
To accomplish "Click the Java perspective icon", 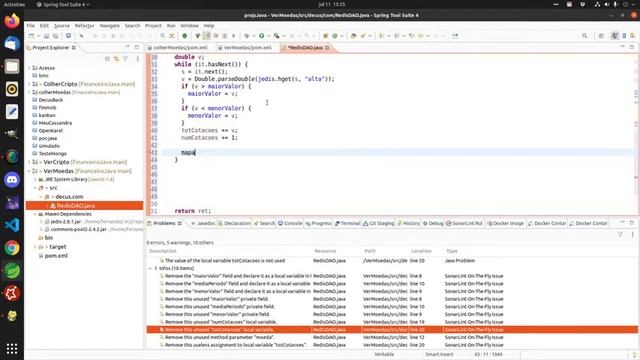I will pos(615,36).
